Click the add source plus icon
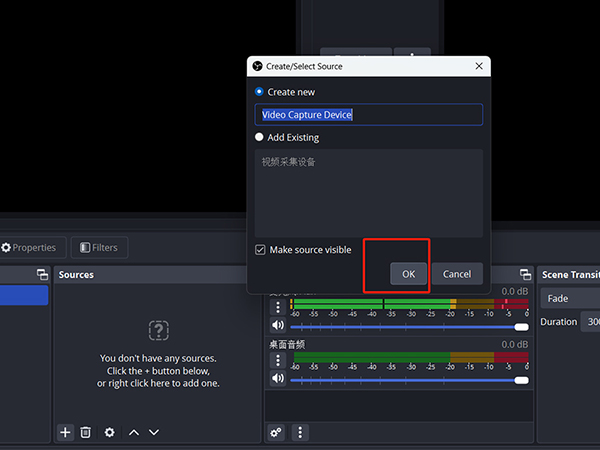This screenshot has height=450, width=600. coord(65,432)
